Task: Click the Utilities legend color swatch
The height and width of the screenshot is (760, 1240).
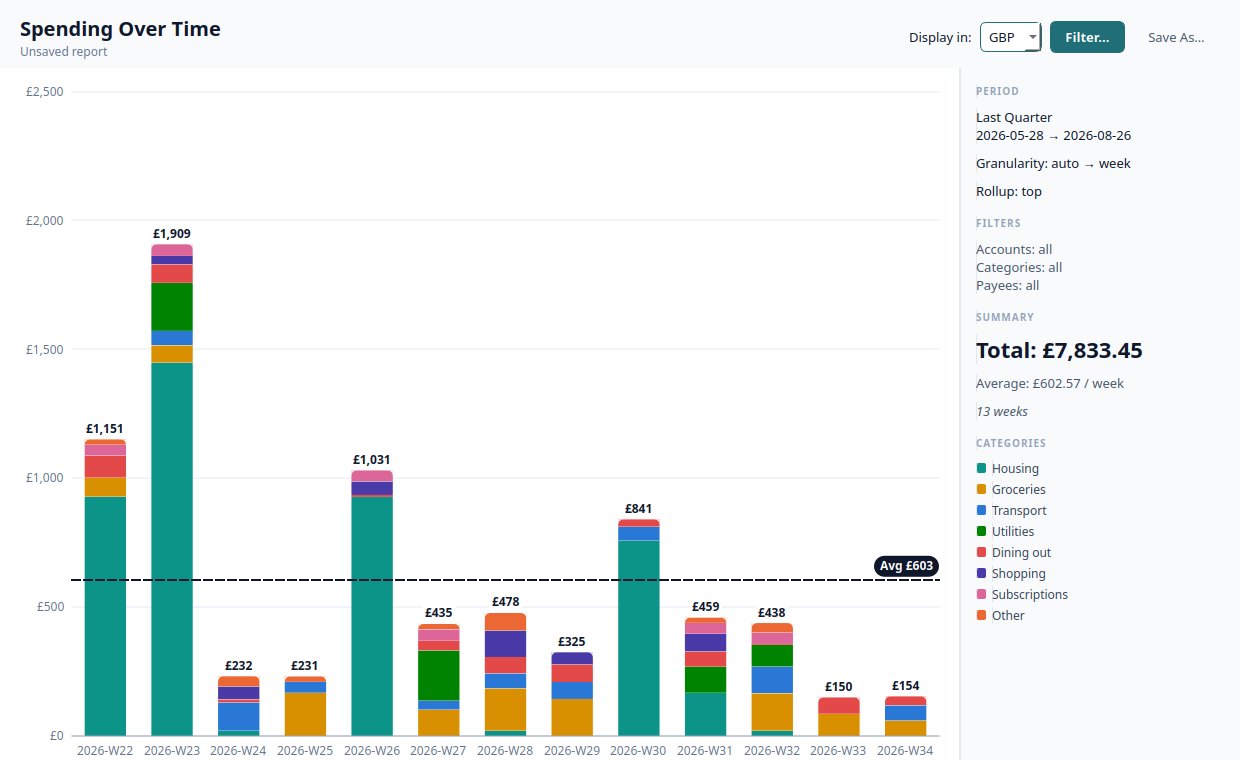Action: (981, 531)
